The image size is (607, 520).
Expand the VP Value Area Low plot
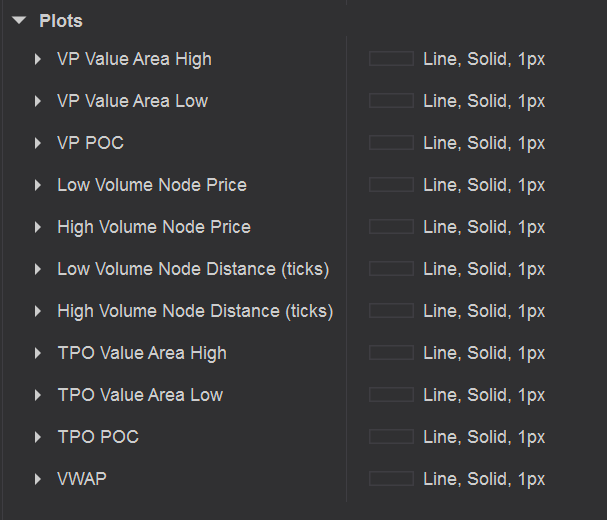click(x=38, y=101)
